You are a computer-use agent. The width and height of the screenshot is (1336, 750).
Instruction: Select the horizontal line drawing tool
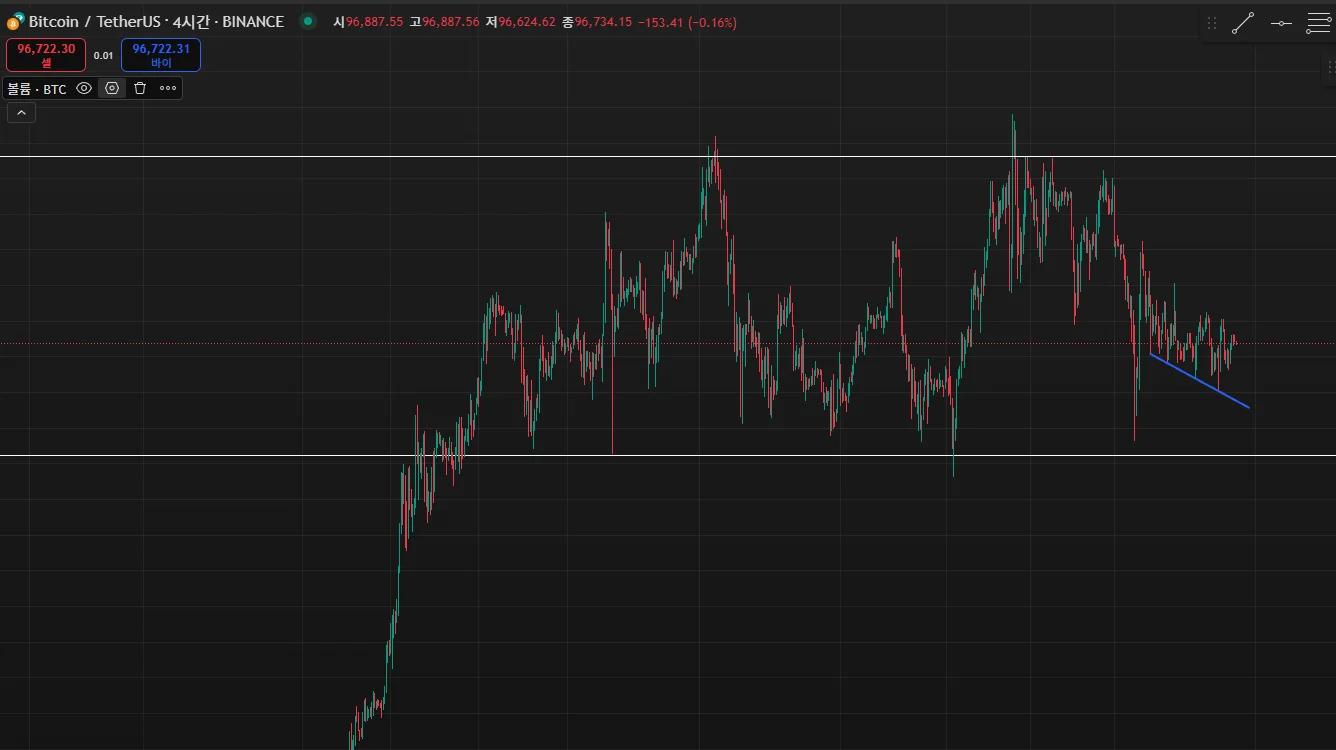coord(1281,23)
